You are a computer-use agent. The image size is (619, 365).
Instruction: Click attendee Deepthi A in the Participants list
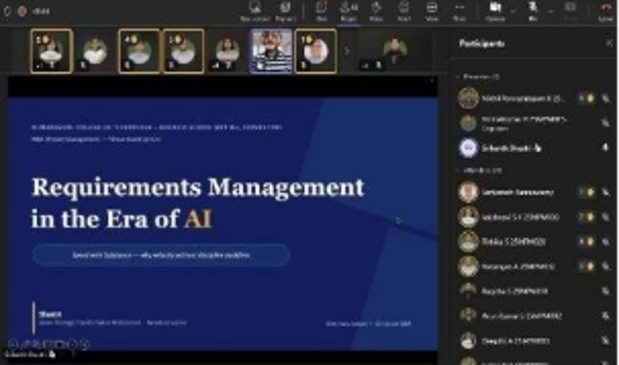[x=515, y=341]
